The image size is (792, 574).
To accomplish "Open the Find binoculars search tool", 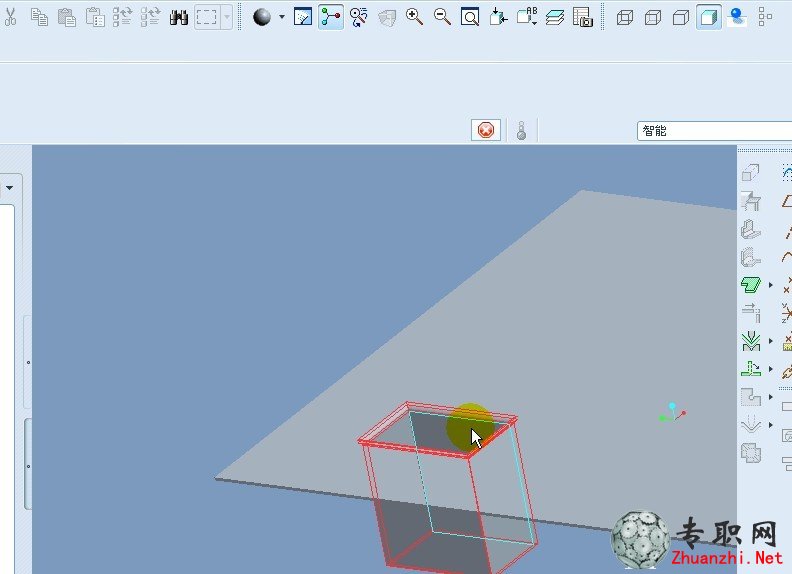I will 179,18.
